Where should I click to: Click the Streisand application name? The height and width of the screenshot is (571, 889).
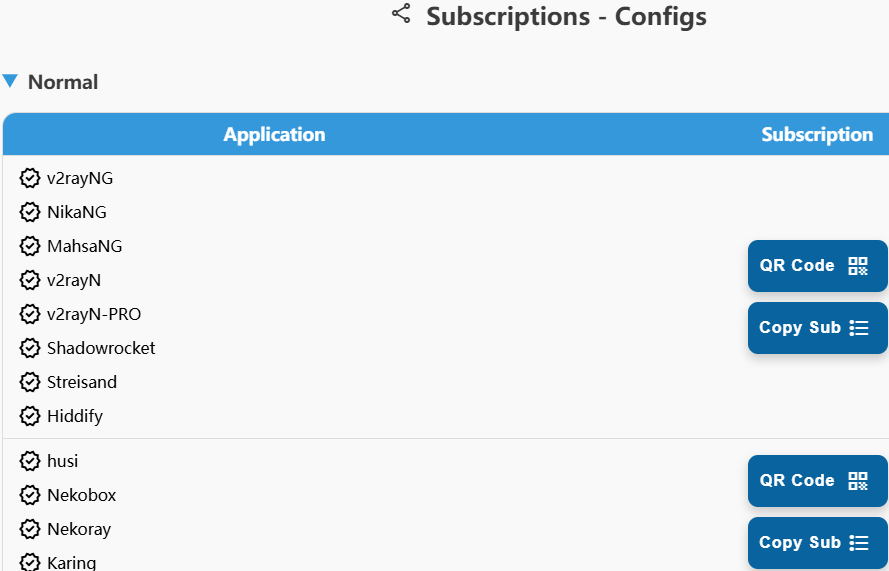[x=82, y=383]
